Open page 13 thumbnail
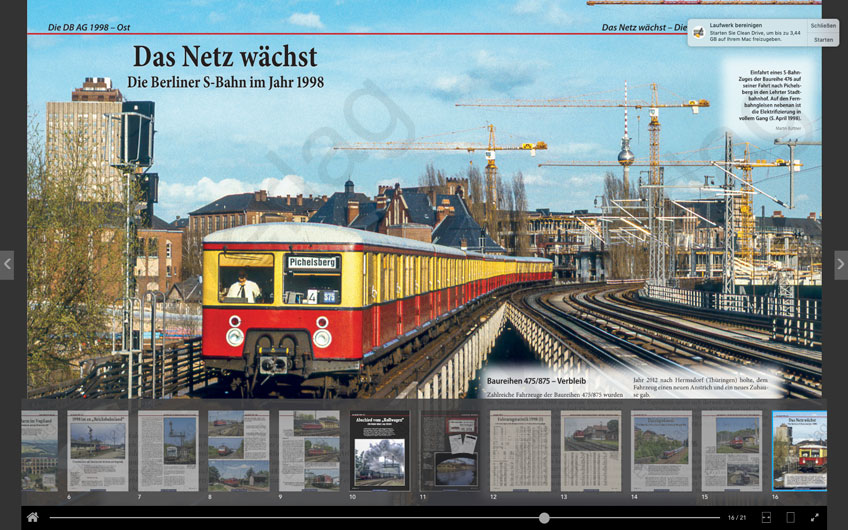The height and width of the screenshot is (530, 848). [591, 450]
